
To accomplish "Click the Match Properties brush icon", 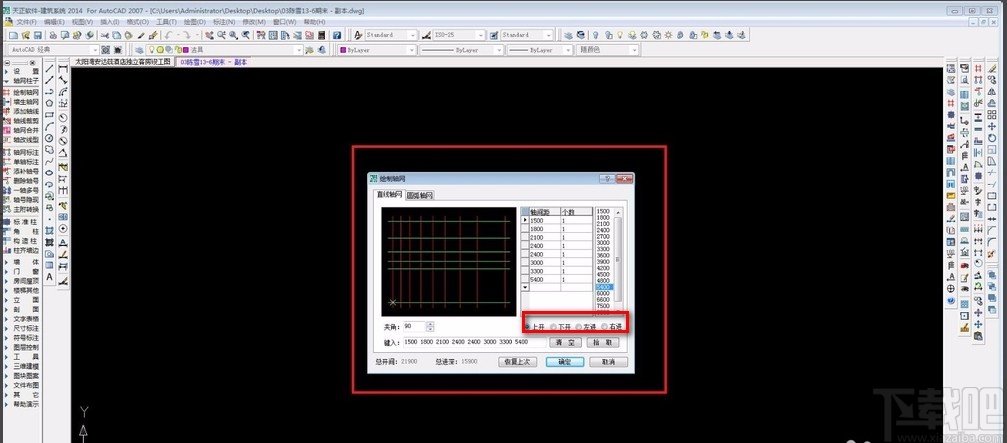I will (141, 35).
